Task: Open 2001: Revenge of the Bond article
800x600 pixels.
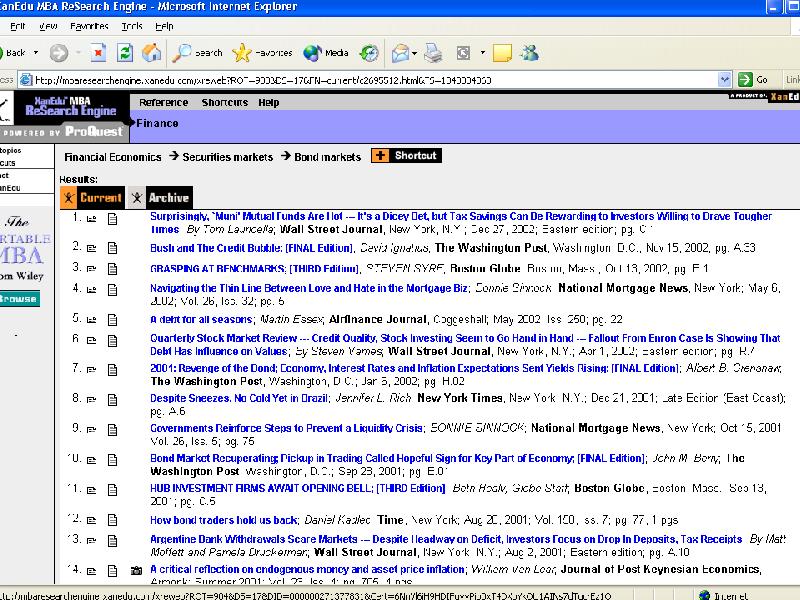Action: tap(414, 368)
